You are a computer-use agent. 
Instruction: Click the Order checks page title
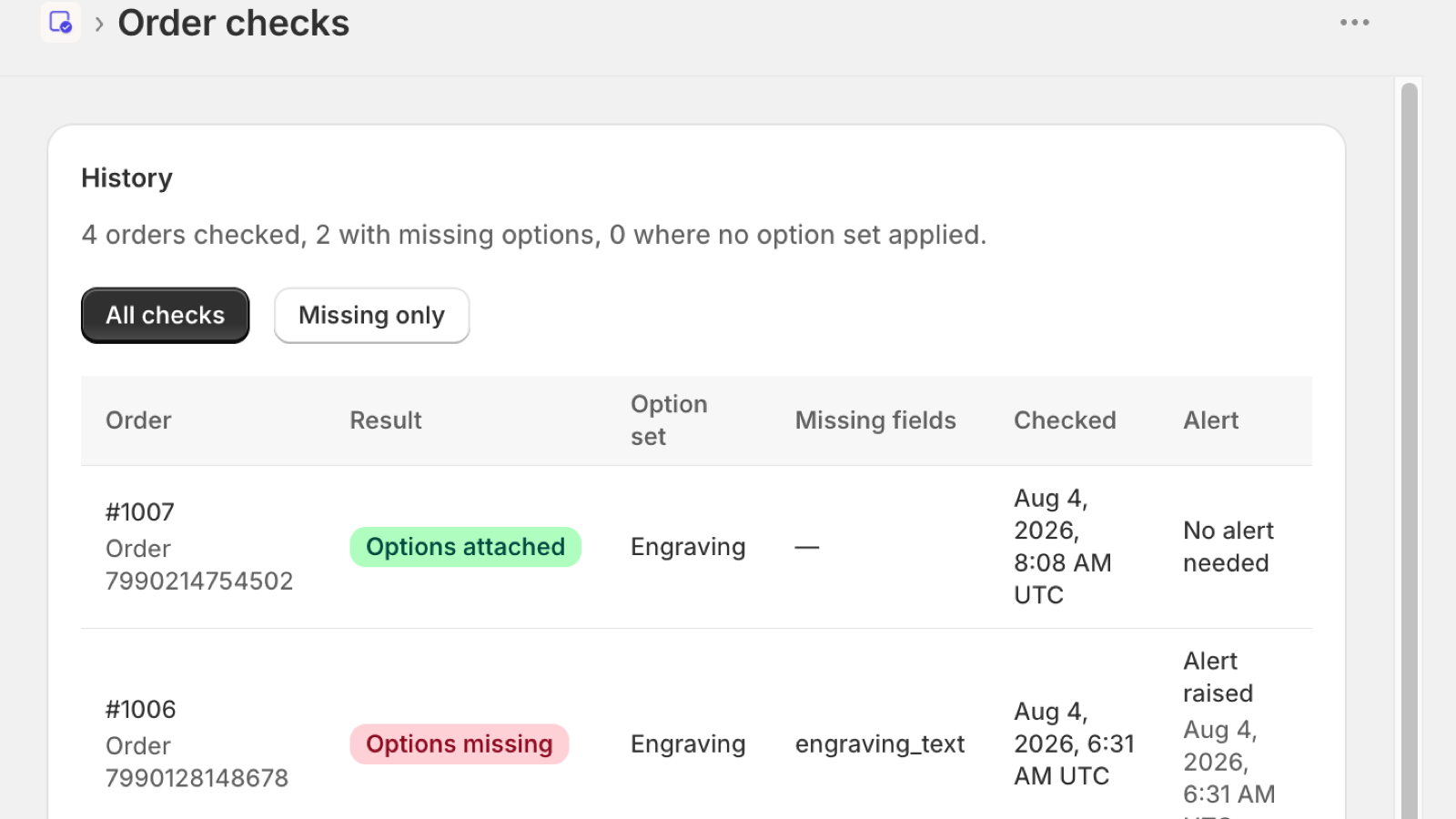coord(234,23)
